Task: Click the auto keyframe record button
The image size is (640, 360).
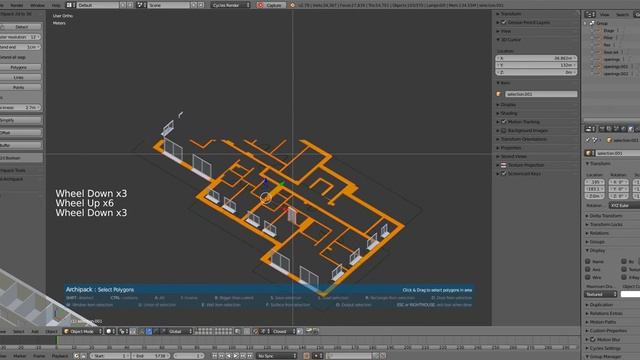Action: pyautogui.click(x=306, y=356)
